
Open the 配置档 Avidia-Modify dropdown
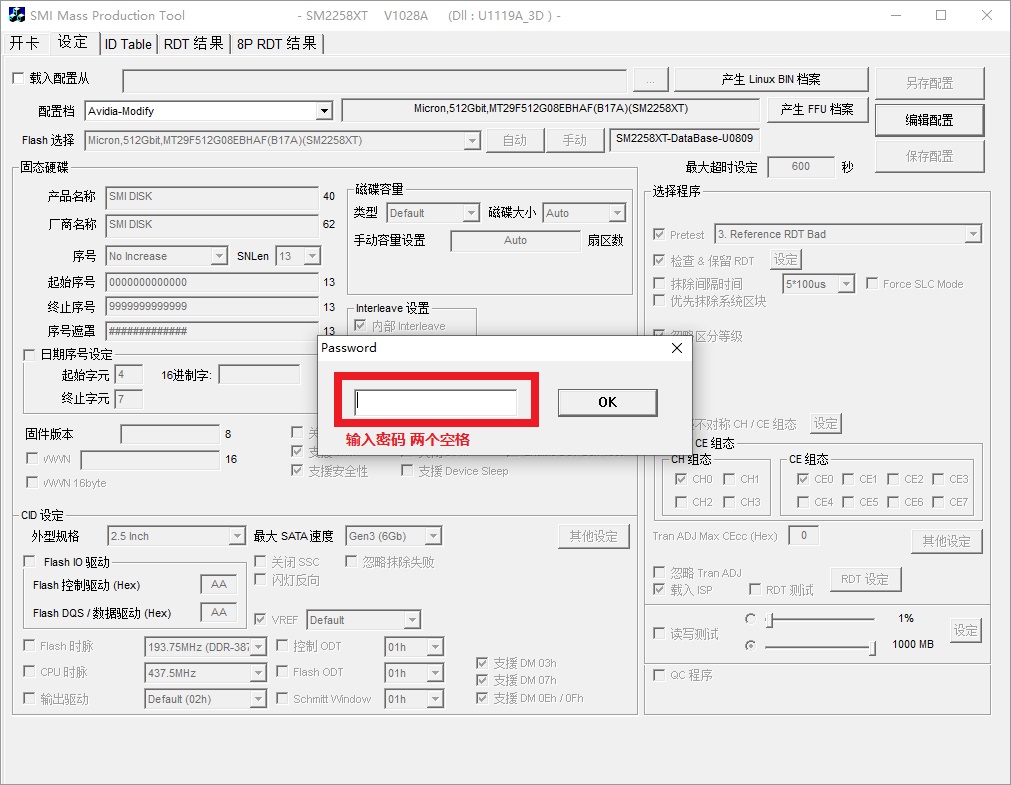pos(324,111)
